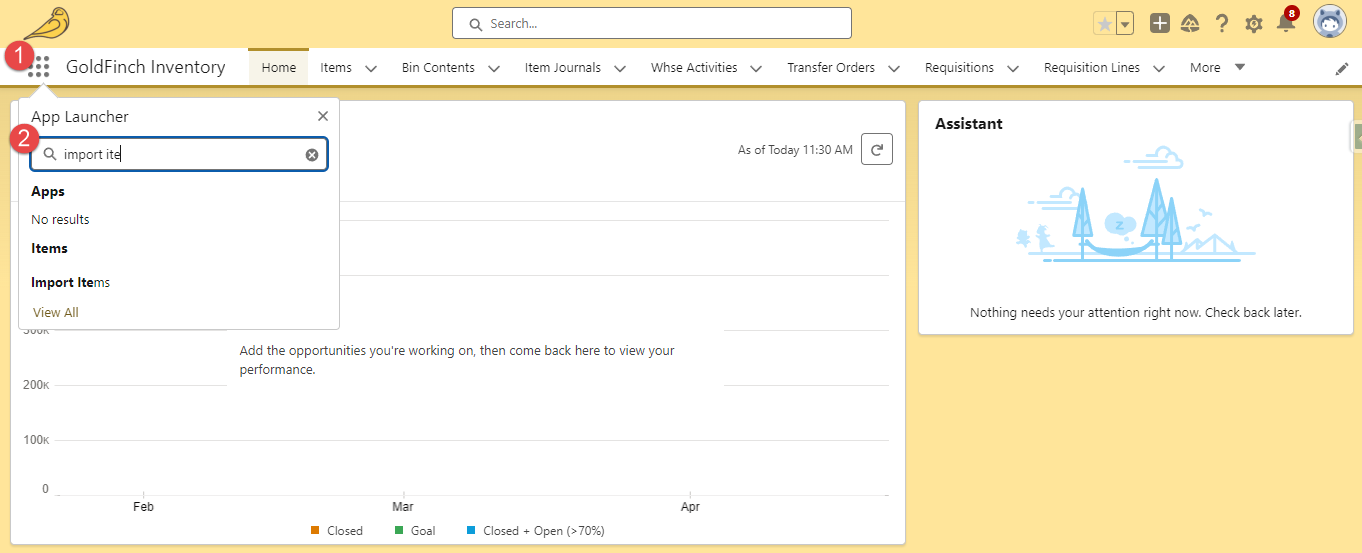Open the user profile avatar

[x=1330, y=22]
